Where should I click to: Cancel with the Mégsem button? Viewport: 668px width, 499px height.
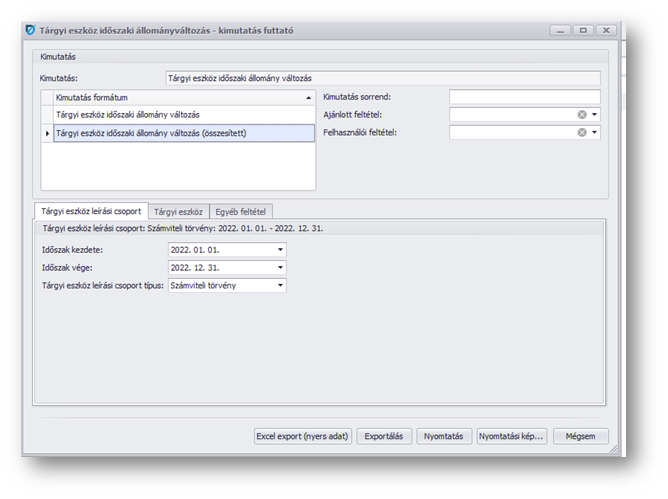tap(580, 436)
